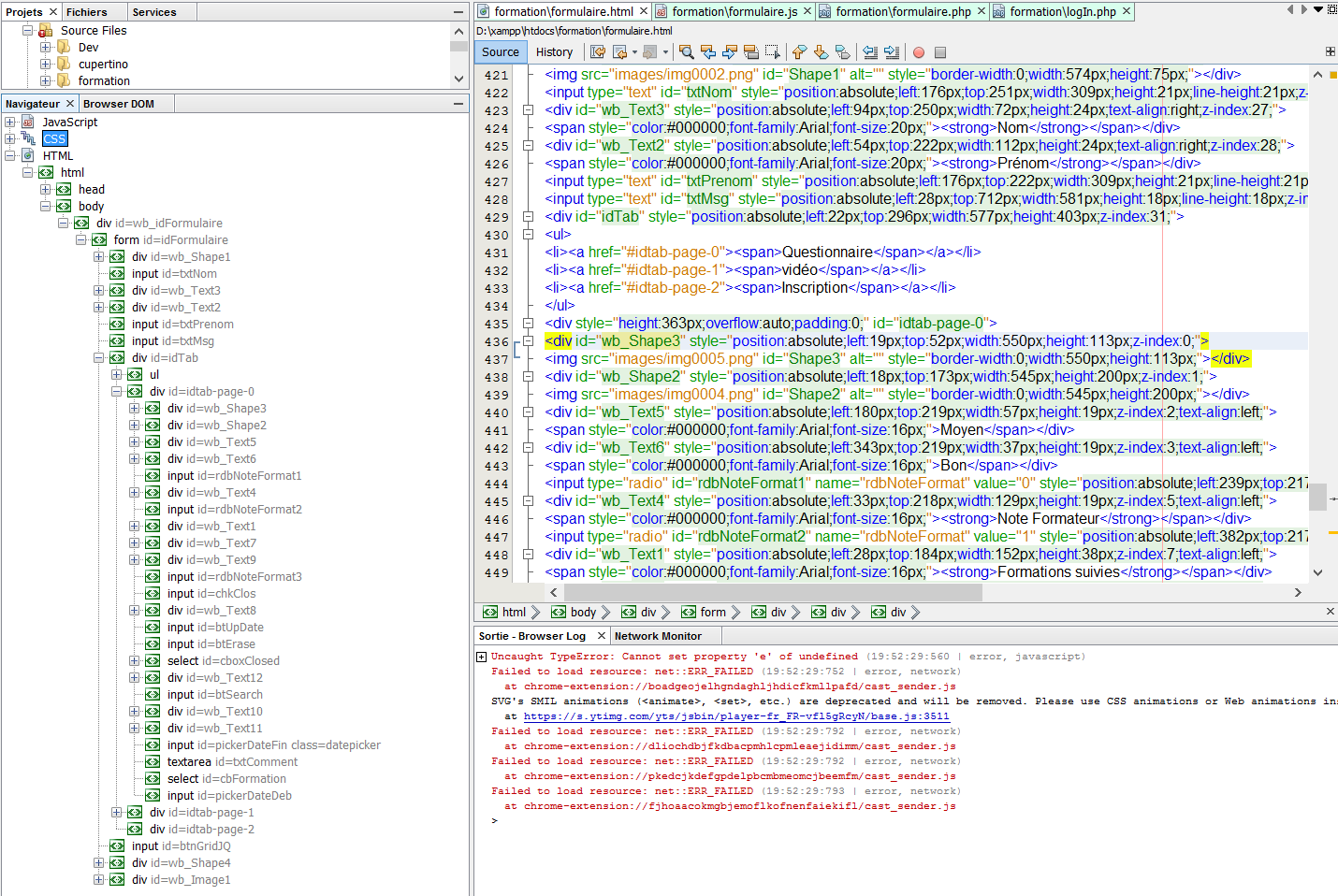
Task: Open the Browser DOM tab
Action: coord(118,104)
